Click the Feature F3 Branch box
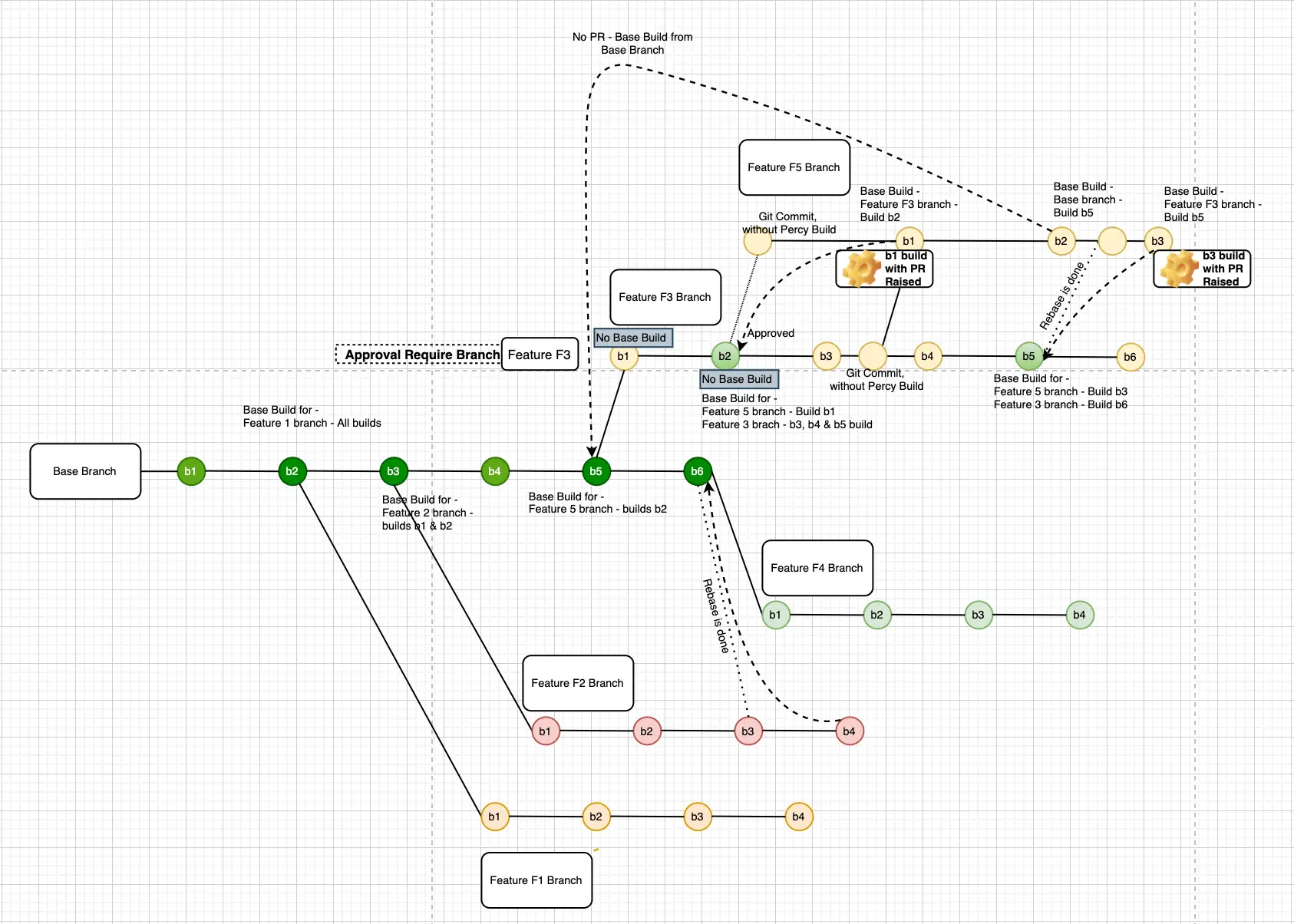The image size is (1294, 924). click(x=665, y=297)
